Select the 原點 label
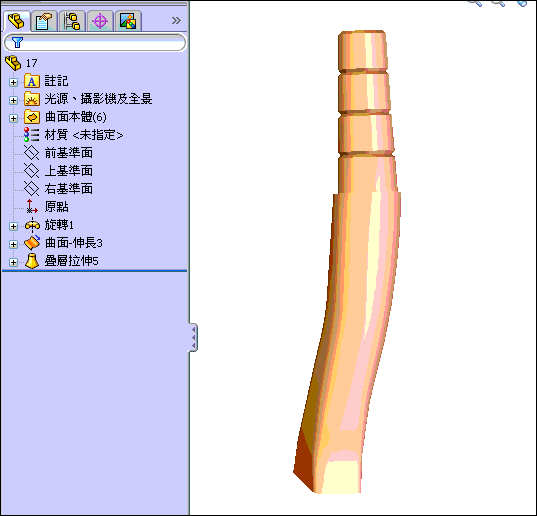 point(57,207)
